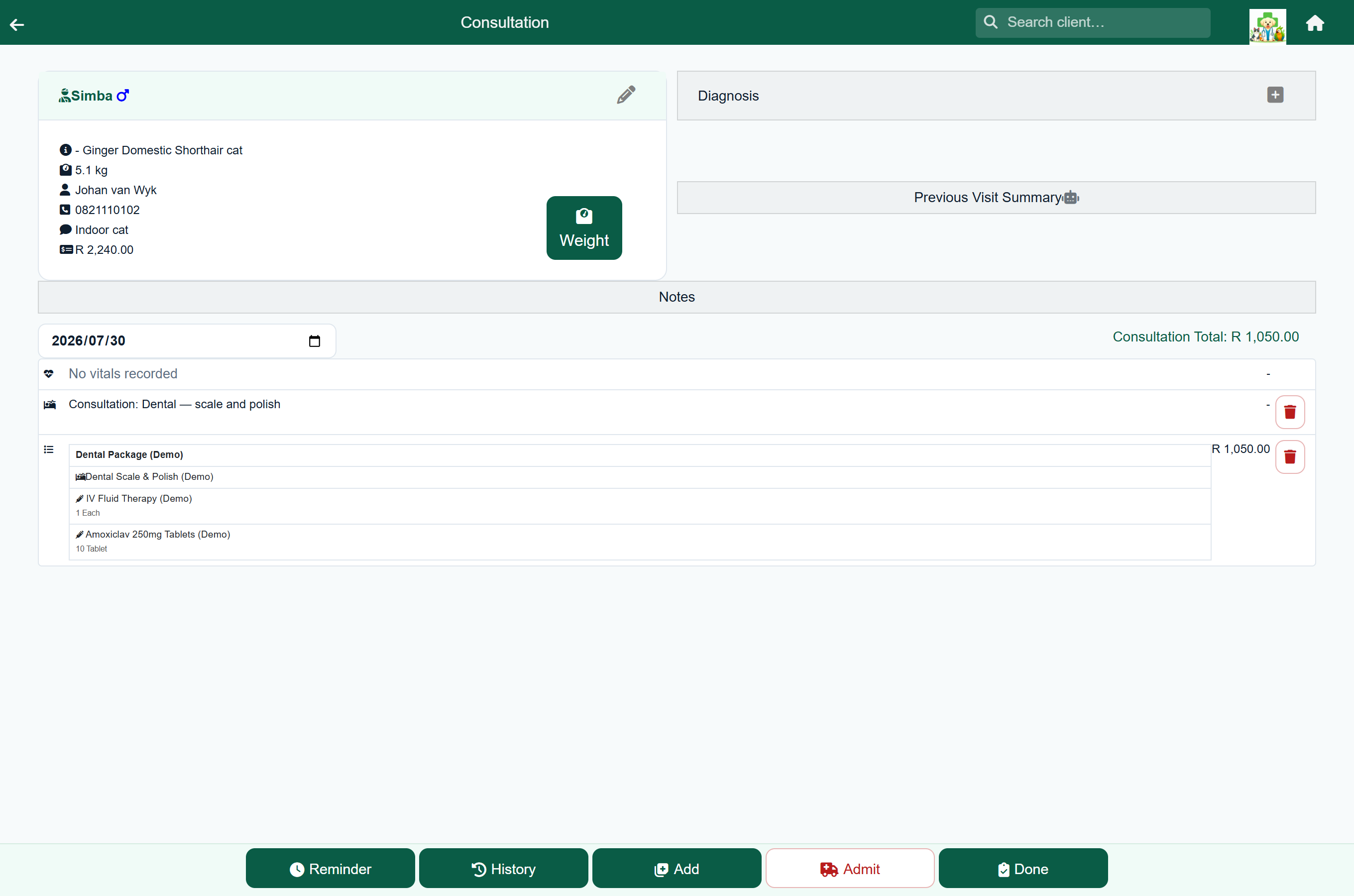Select IV Fluid Therapy (Demo) item

pos(639,506)
